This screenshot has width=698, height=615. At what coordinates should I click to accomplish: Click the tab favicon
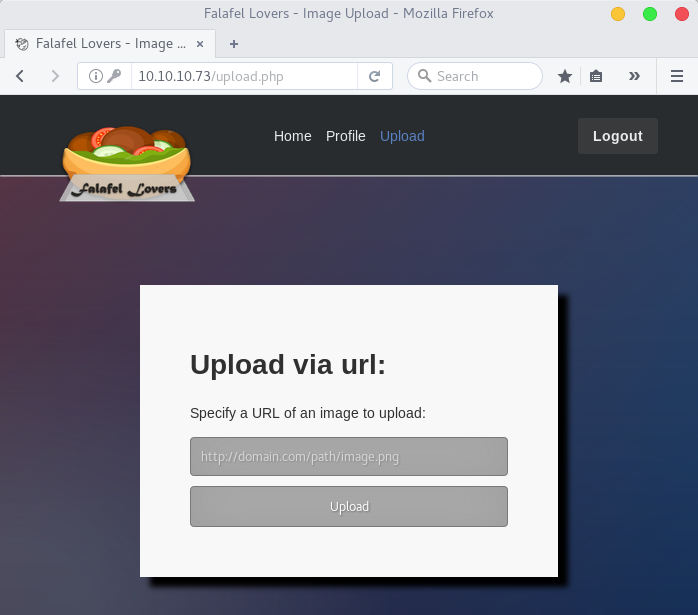tap(22, 44)
